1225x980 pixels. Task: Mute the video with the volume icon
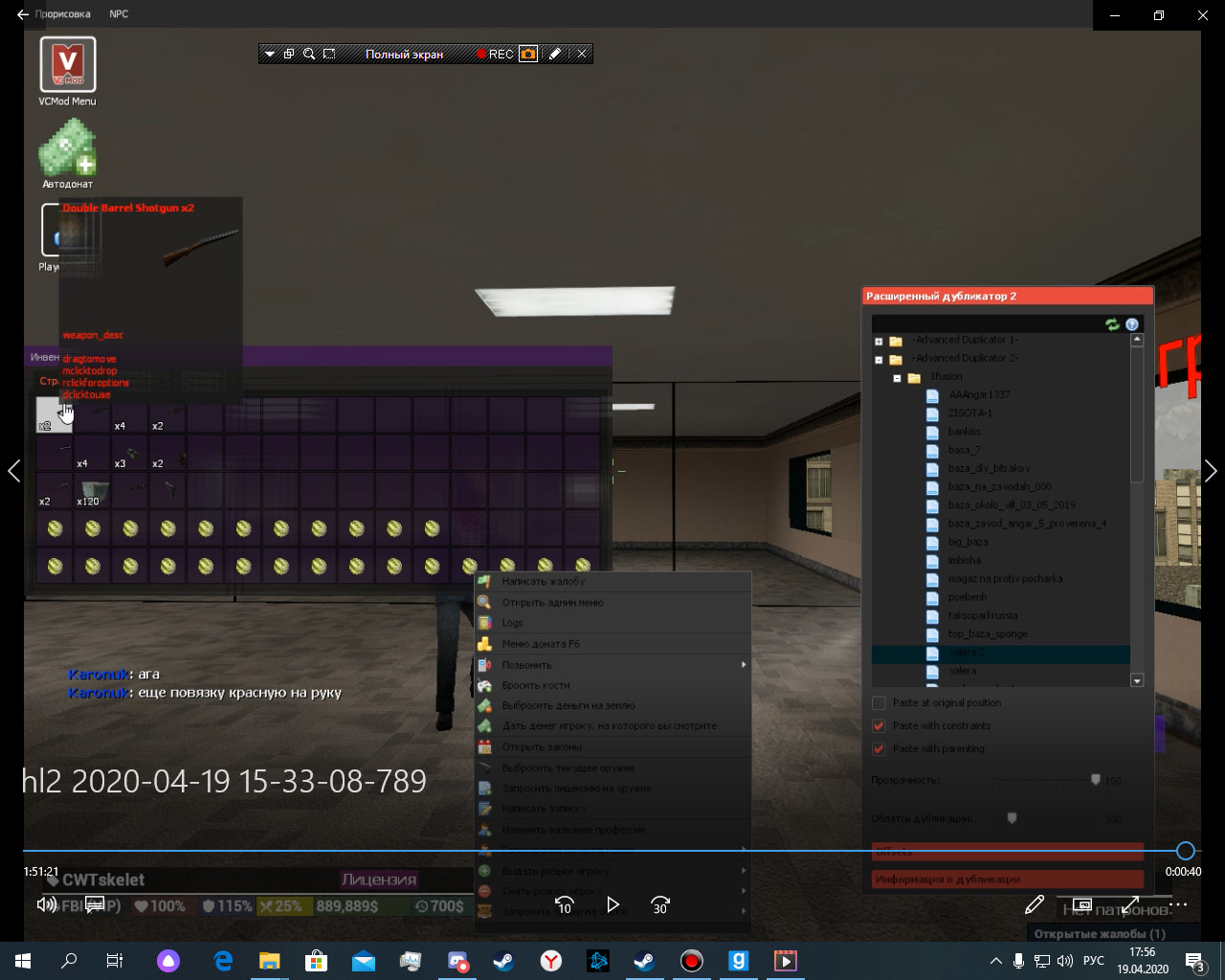[x=45, y=904]
